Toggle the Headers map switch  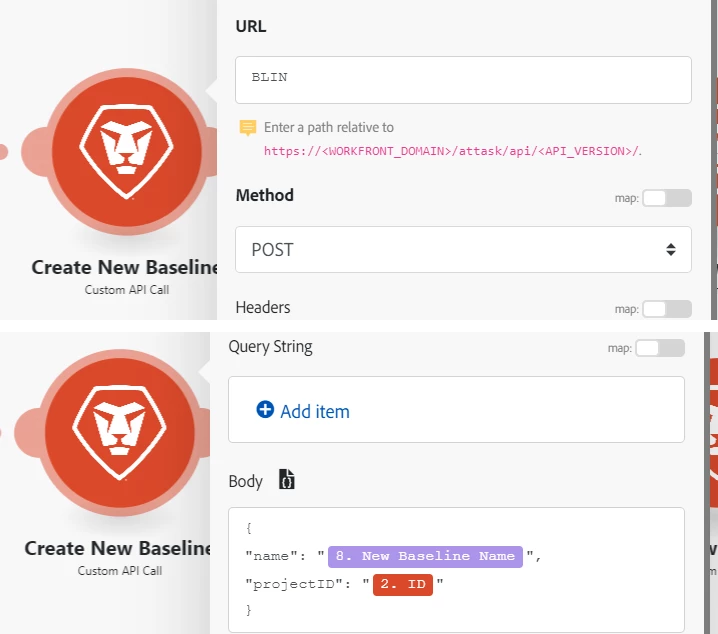667,309
